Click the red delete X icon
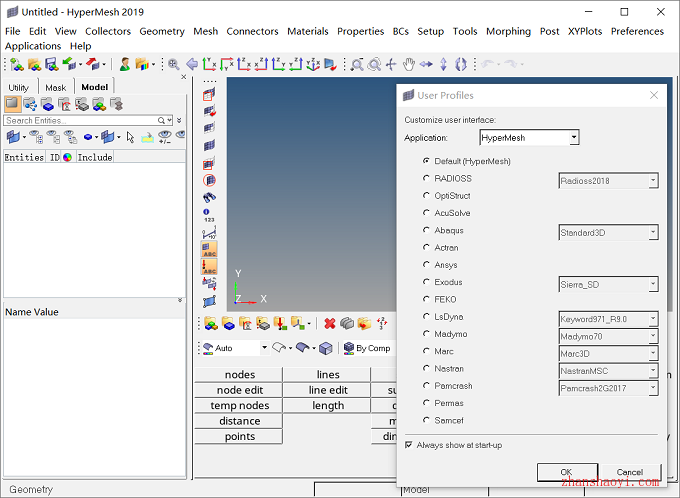This screenshot has width=680, height=498. pyautogui.click(x=330, y=323)
